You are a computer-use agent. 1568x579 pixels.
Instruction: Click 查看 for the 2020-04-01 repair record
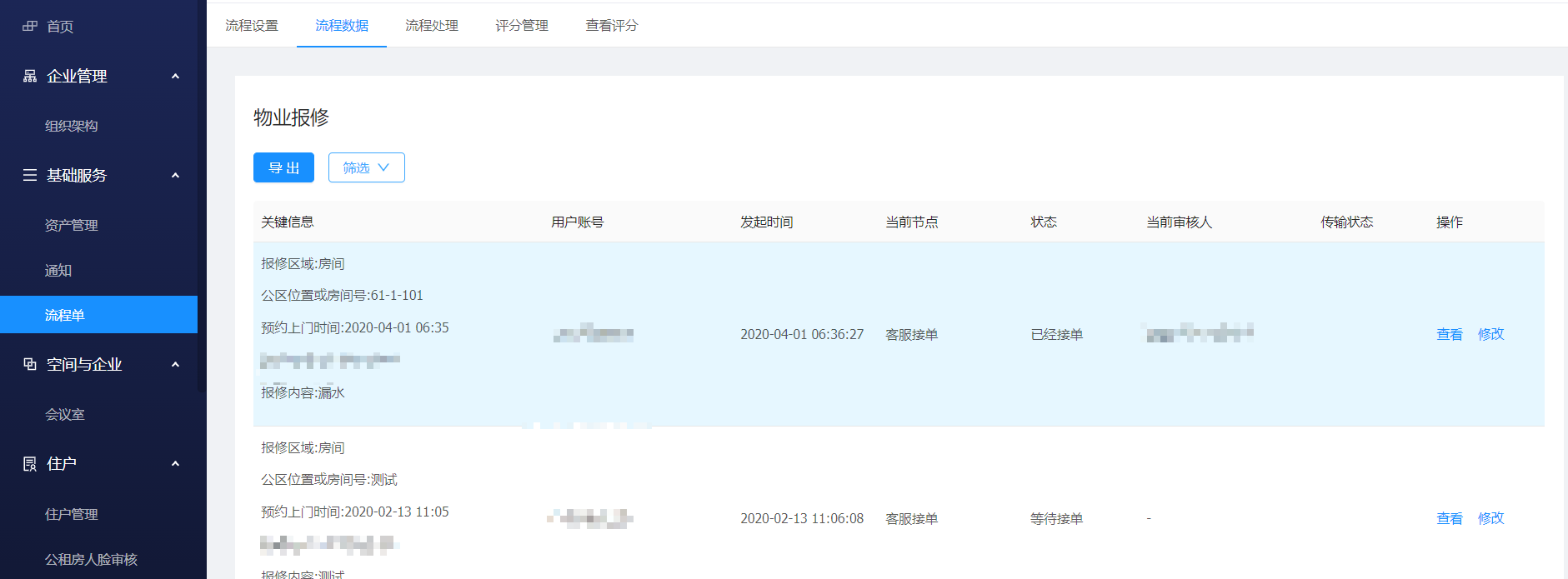pos(1449,334)
